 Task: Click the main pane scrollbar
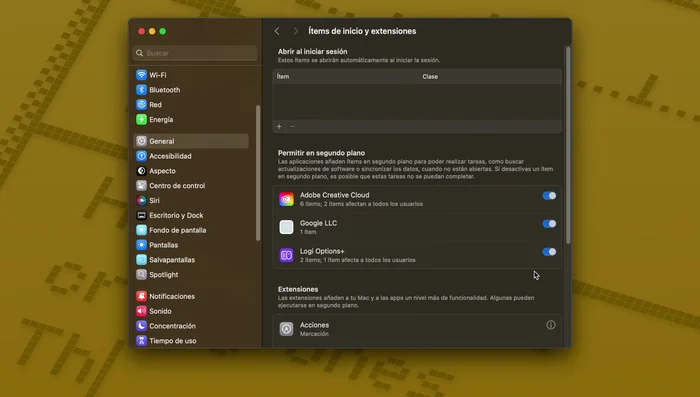click(x=568, y=145)
